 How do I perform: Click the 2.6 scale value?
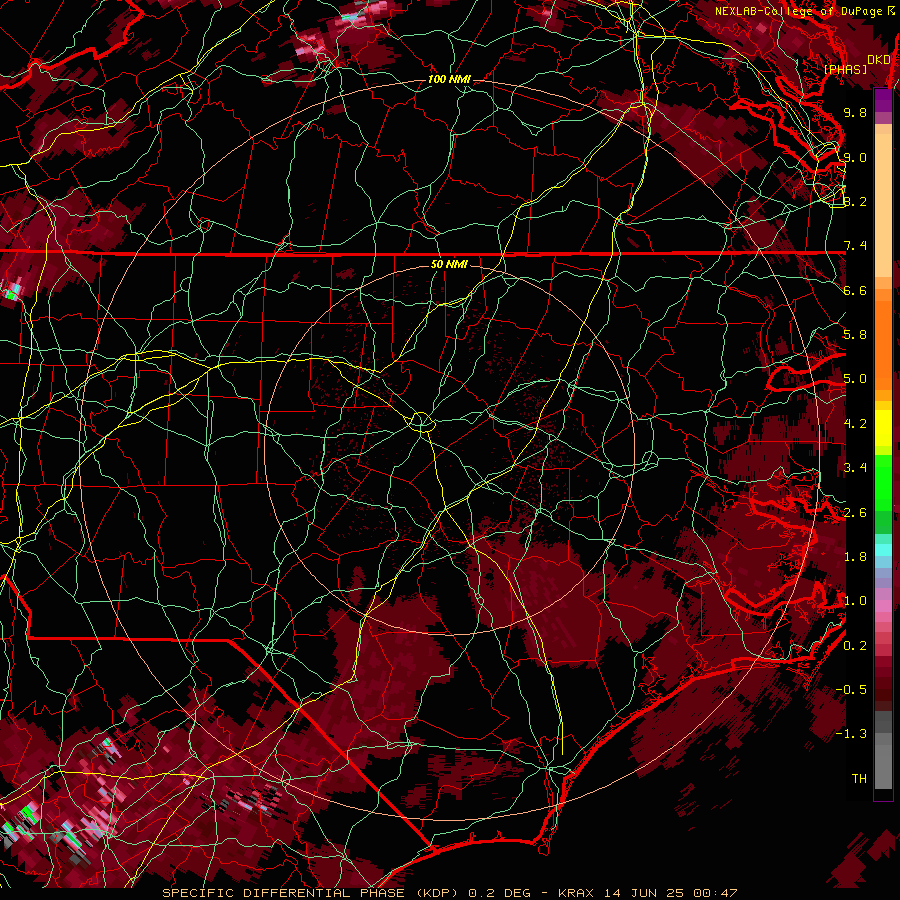click(855, 513)
